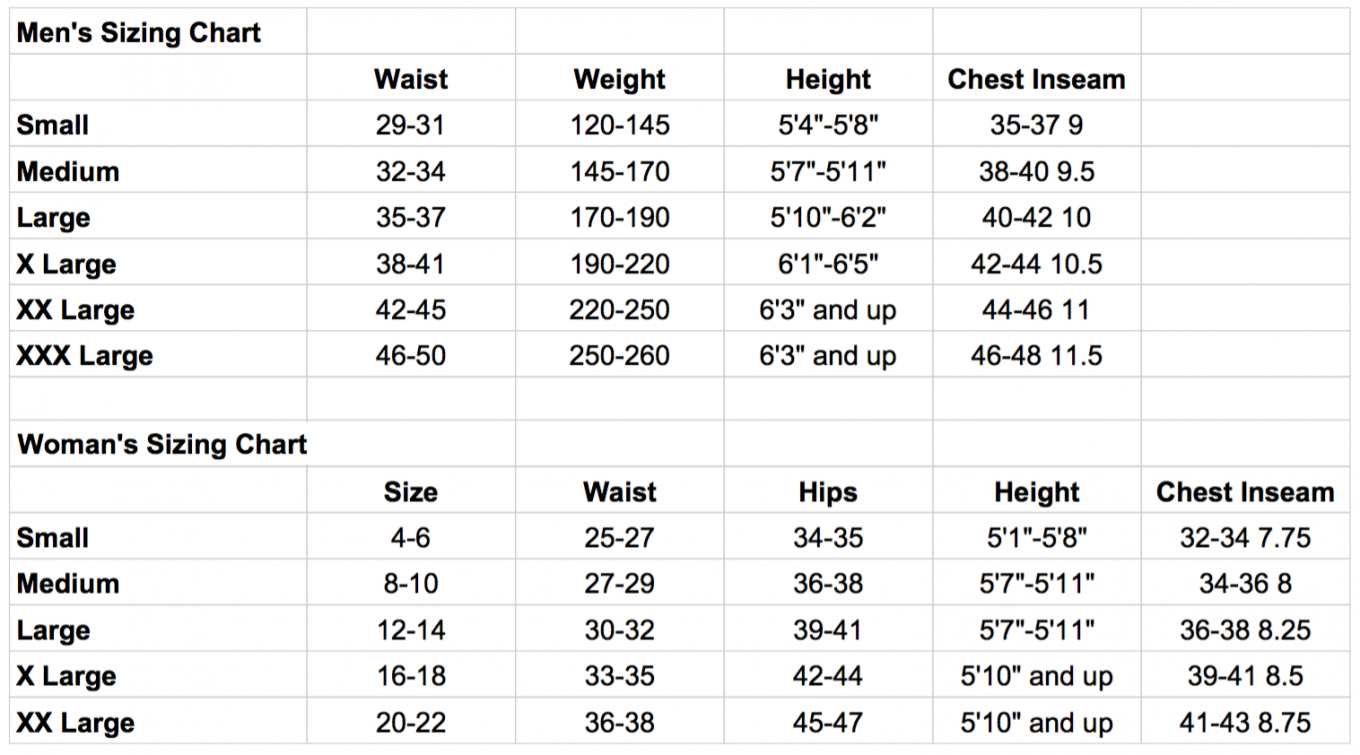Viewport: 1360px width, 755px height.
Task: Select the women's X Large chest cell 39-41 8.5
Action: 1245,676
